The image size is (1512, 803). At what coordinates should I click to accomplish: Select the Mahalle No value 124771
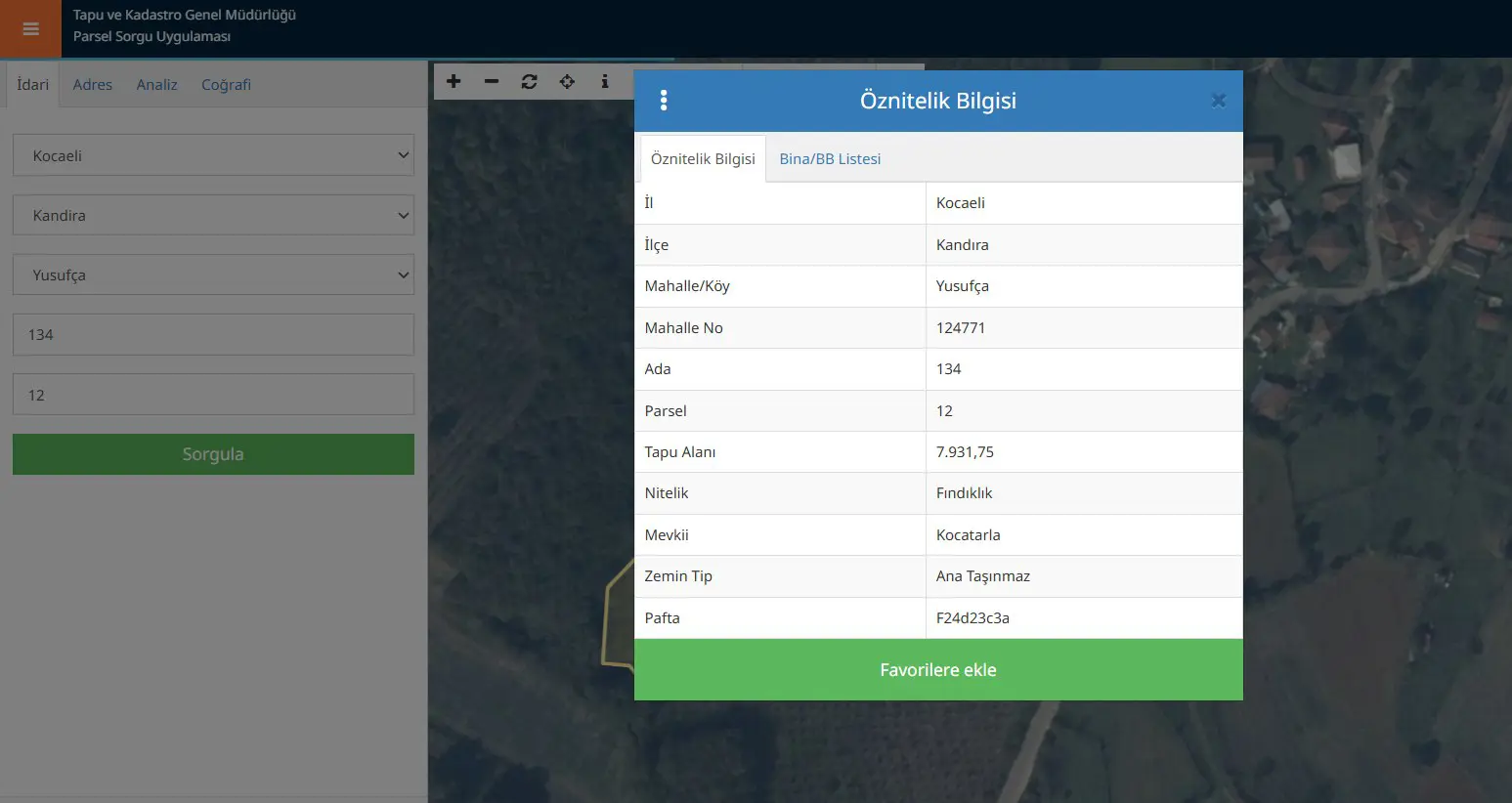(961, 328)
